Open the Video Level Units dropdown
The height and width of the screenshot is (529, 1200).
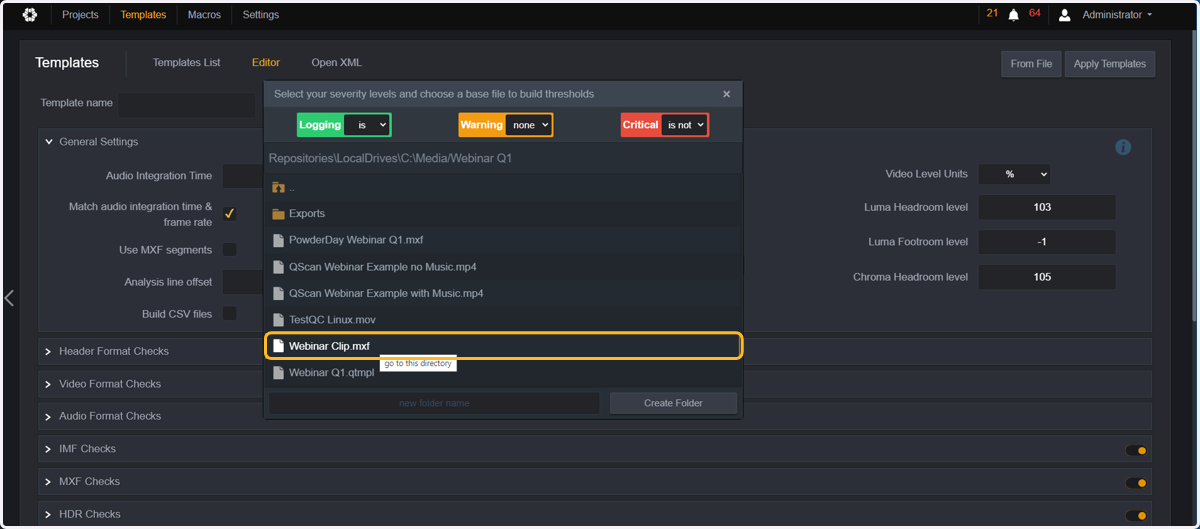point(1014,174)
